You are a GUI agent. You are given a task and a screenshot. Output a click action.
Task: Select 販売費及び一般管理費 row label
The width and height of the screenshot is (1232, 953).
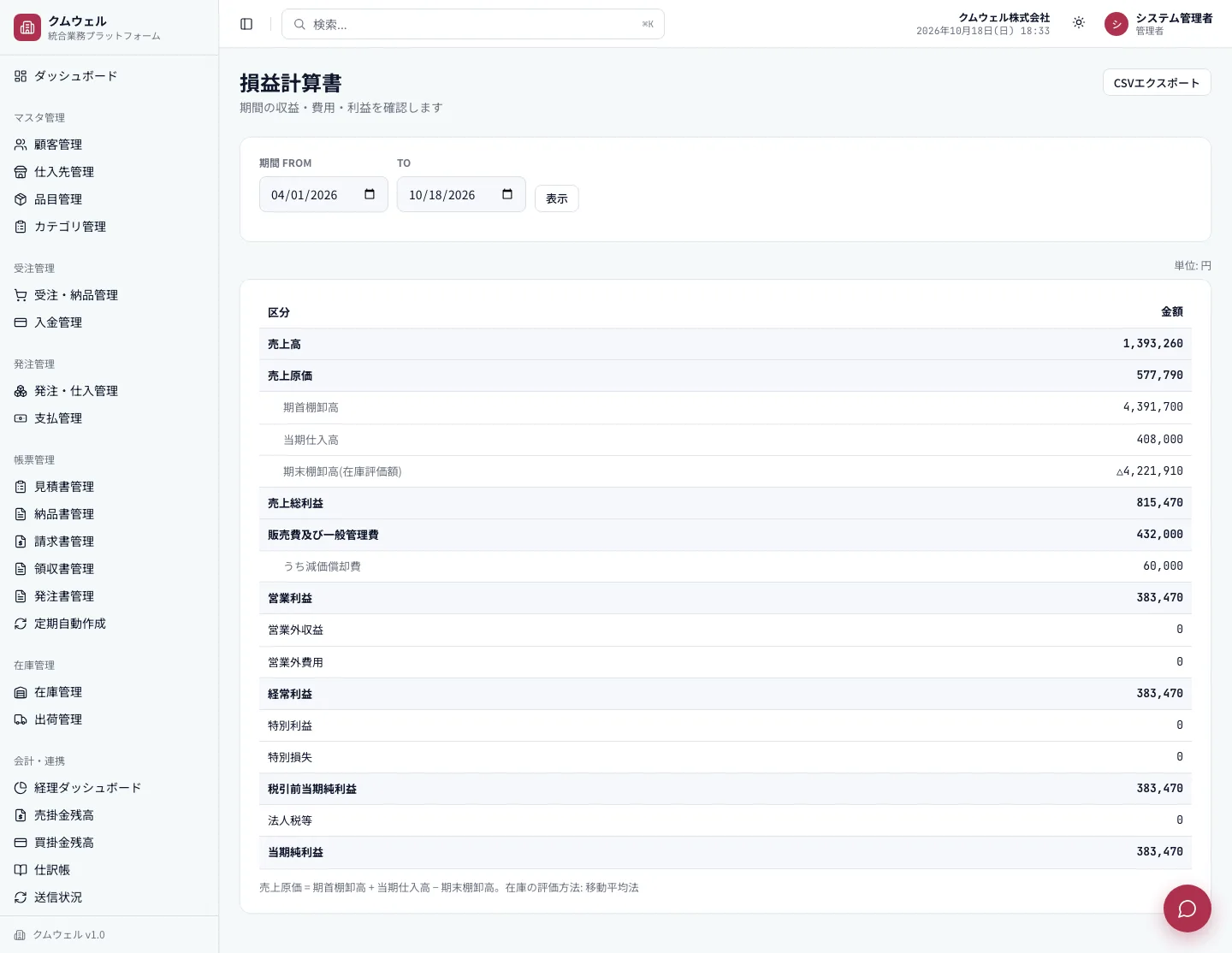click(323, 535)
